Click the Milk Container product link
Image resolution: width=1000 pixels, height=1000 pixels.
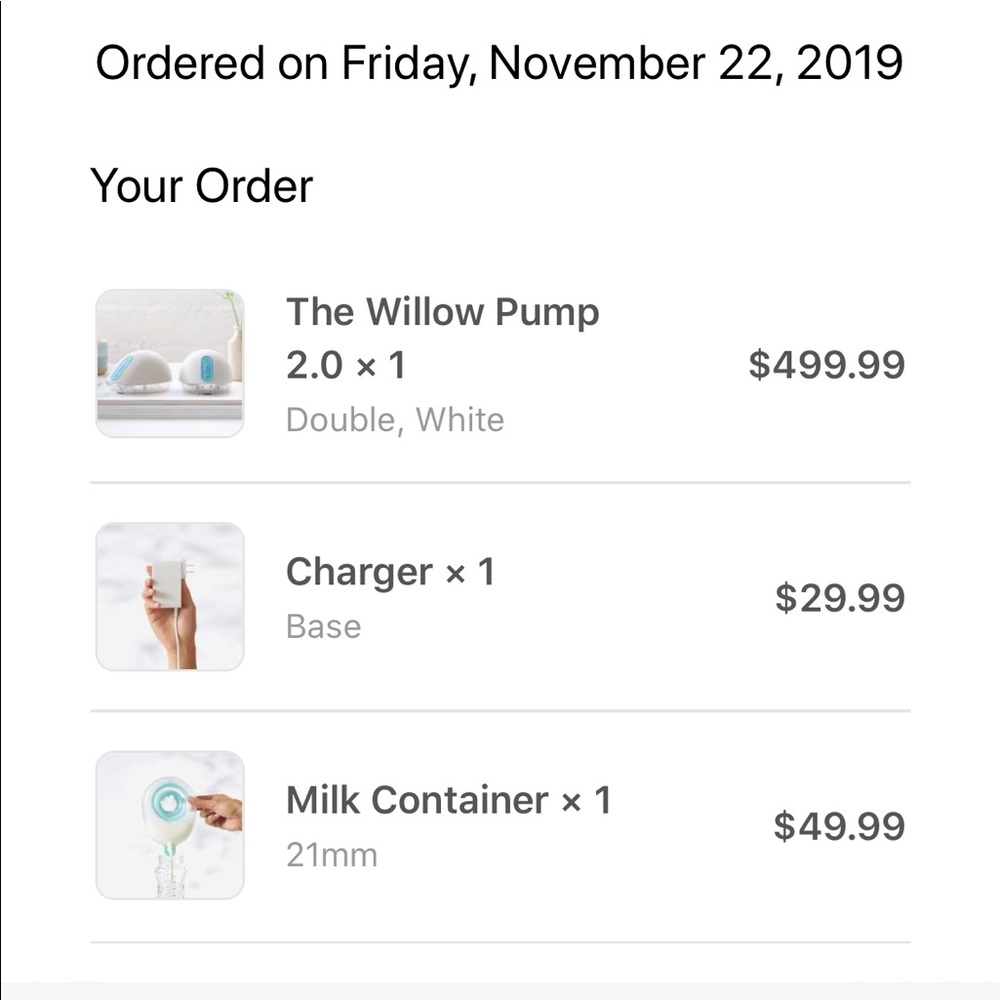420,800
